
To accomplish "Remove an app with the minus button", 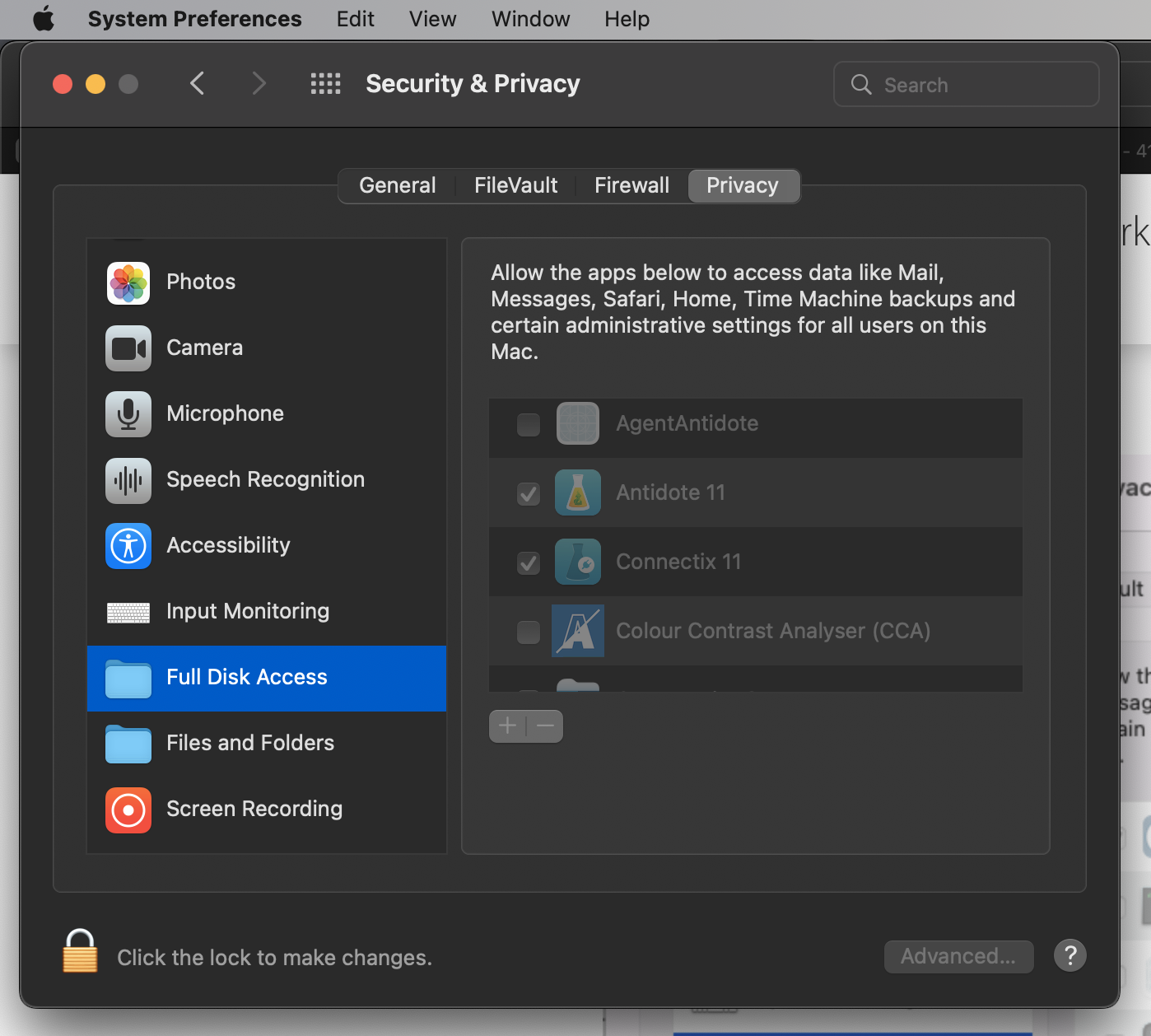I will tap(545, 726).
